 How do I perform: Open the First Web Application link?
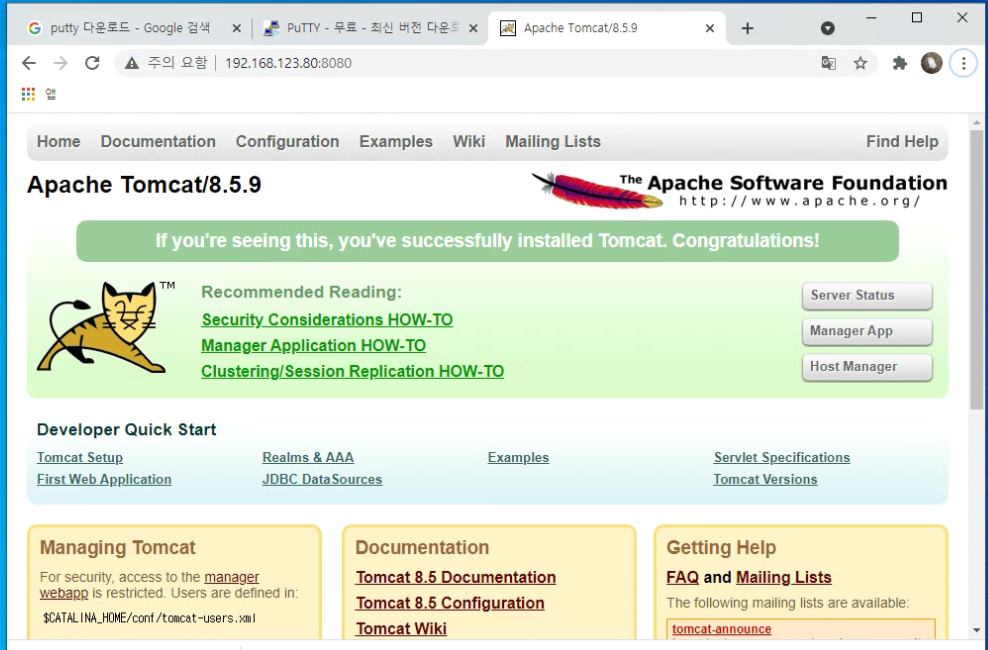point(104,479)
